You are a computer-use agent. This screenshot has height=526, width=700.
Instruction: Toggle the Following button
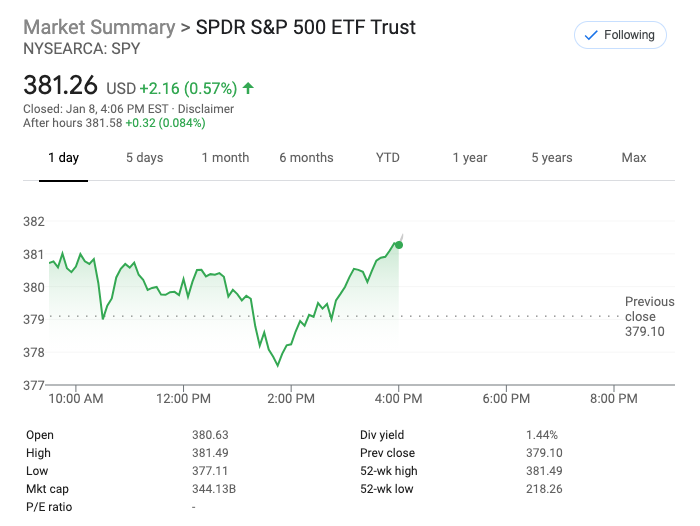tap(620, 35)
